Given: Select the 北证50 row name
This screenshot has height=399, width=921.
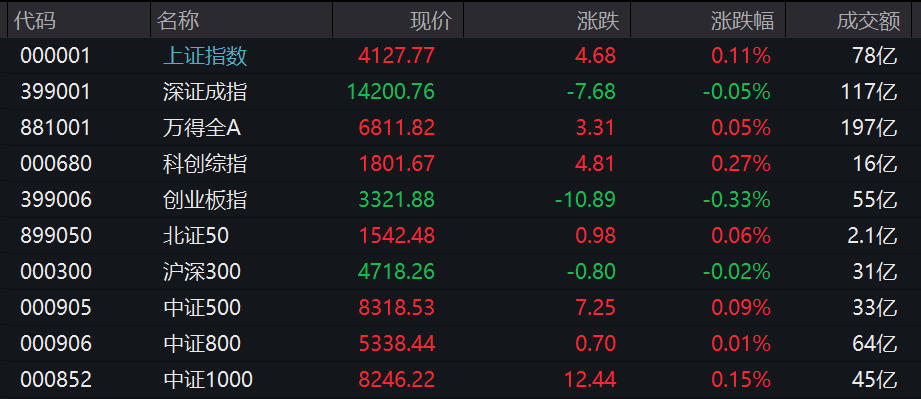Looking at the screenshot, I should coord(196,236).
